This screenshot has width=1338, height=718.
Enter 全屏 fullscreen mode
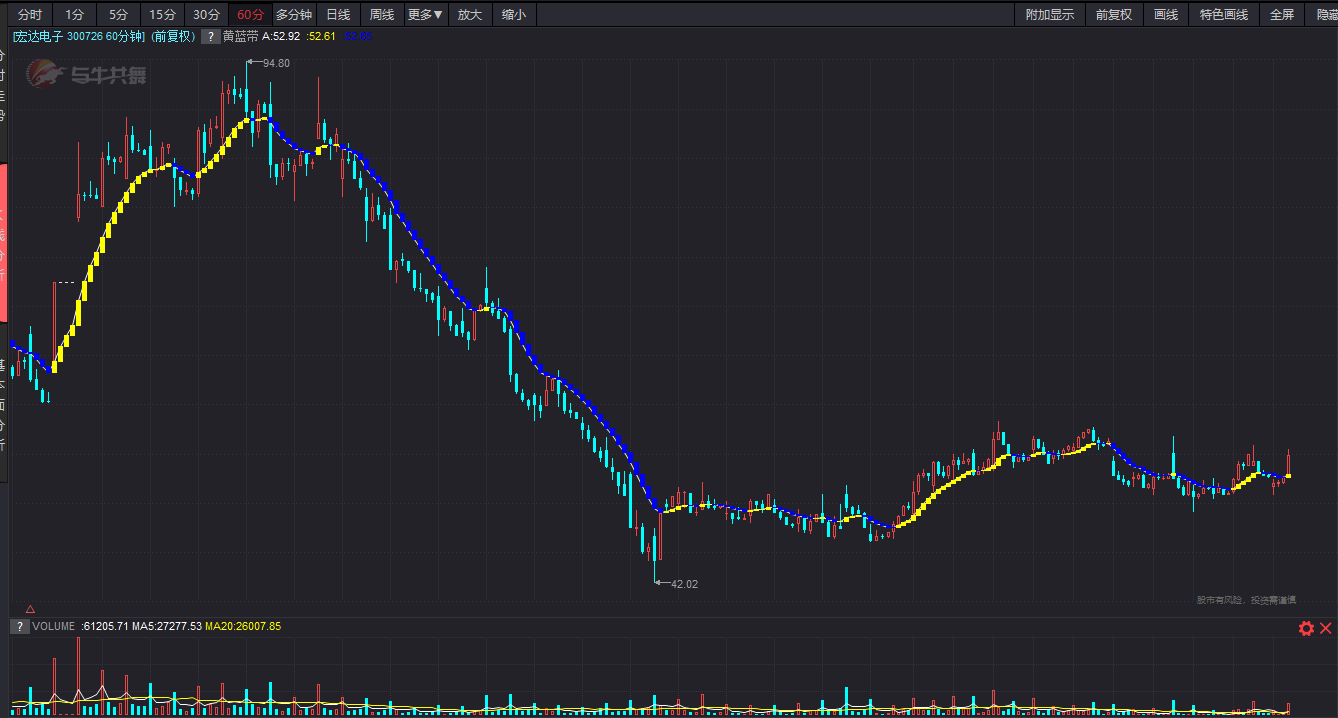[1282, 14]
